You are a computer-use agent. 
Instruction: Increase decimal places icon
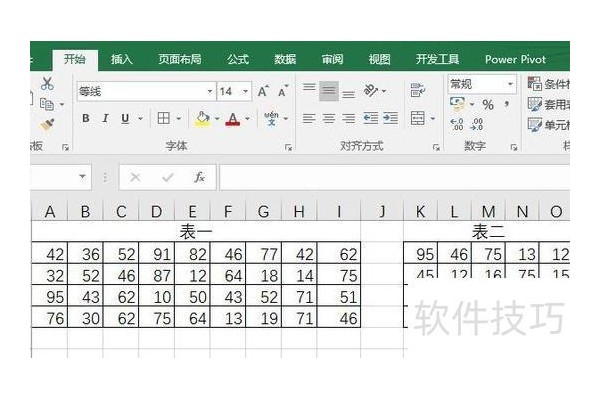457,124
